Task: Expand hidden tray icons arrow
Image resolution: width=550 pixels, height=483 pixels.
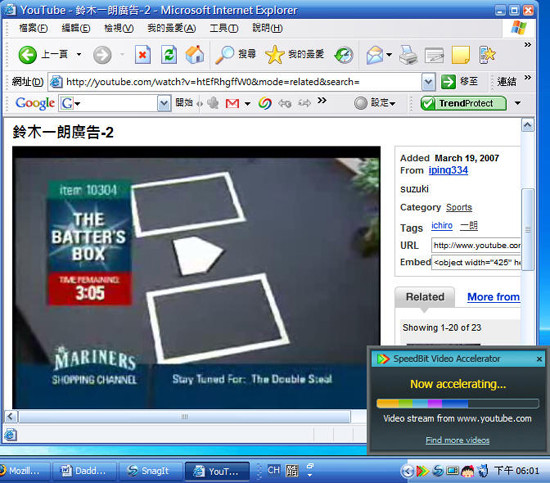Action: (x=407, y=471)
